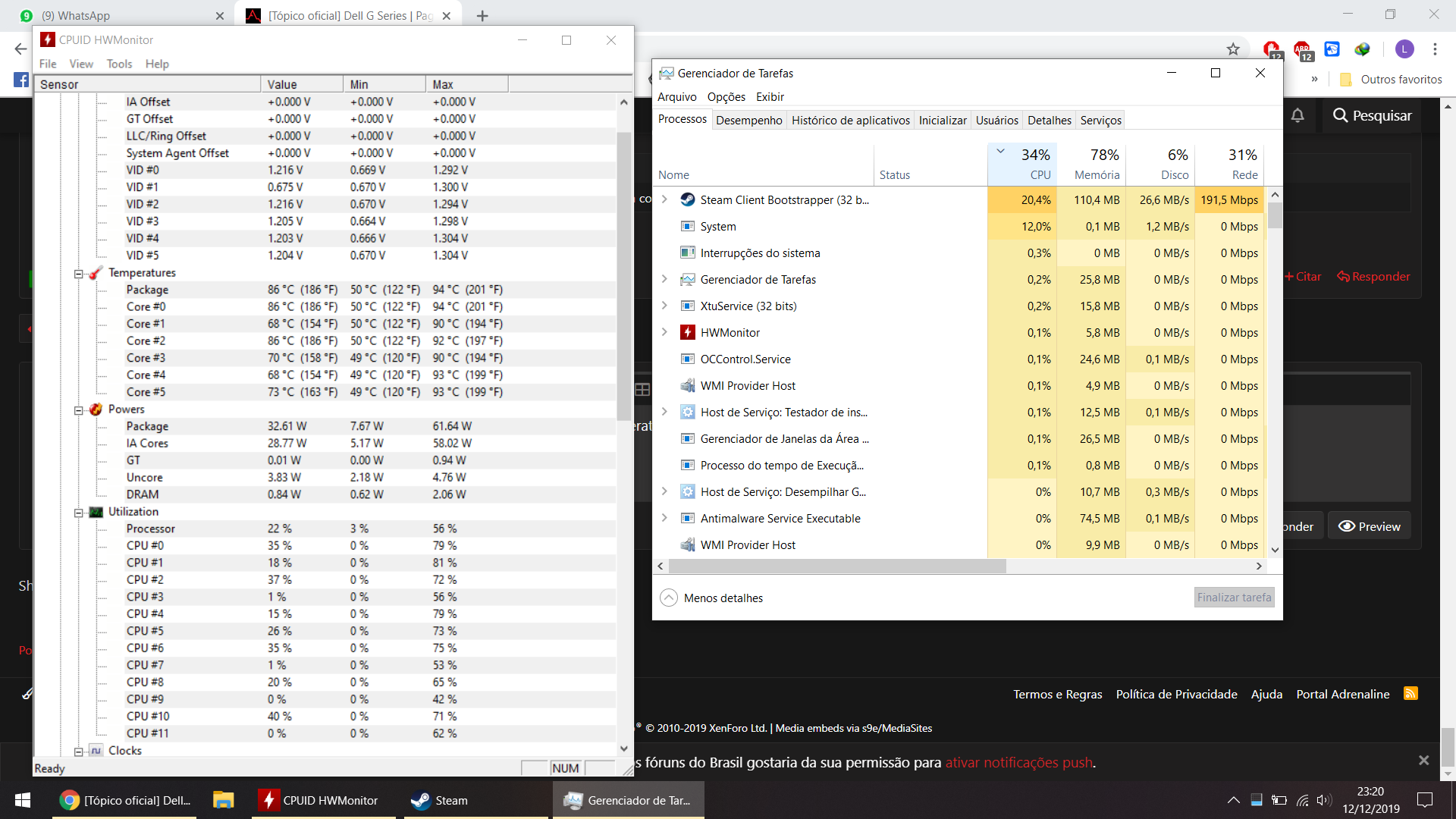The image size is (1456, 819).
Task: Expand Antimalware Service Executable process entry
Action: [x=664, y=518]
